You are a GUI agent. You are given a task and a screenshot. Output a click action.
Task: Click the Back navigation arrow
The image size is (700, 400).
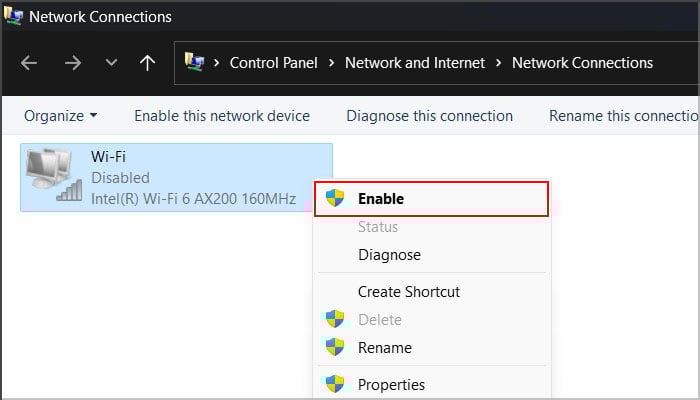click(x=29, y=63)
